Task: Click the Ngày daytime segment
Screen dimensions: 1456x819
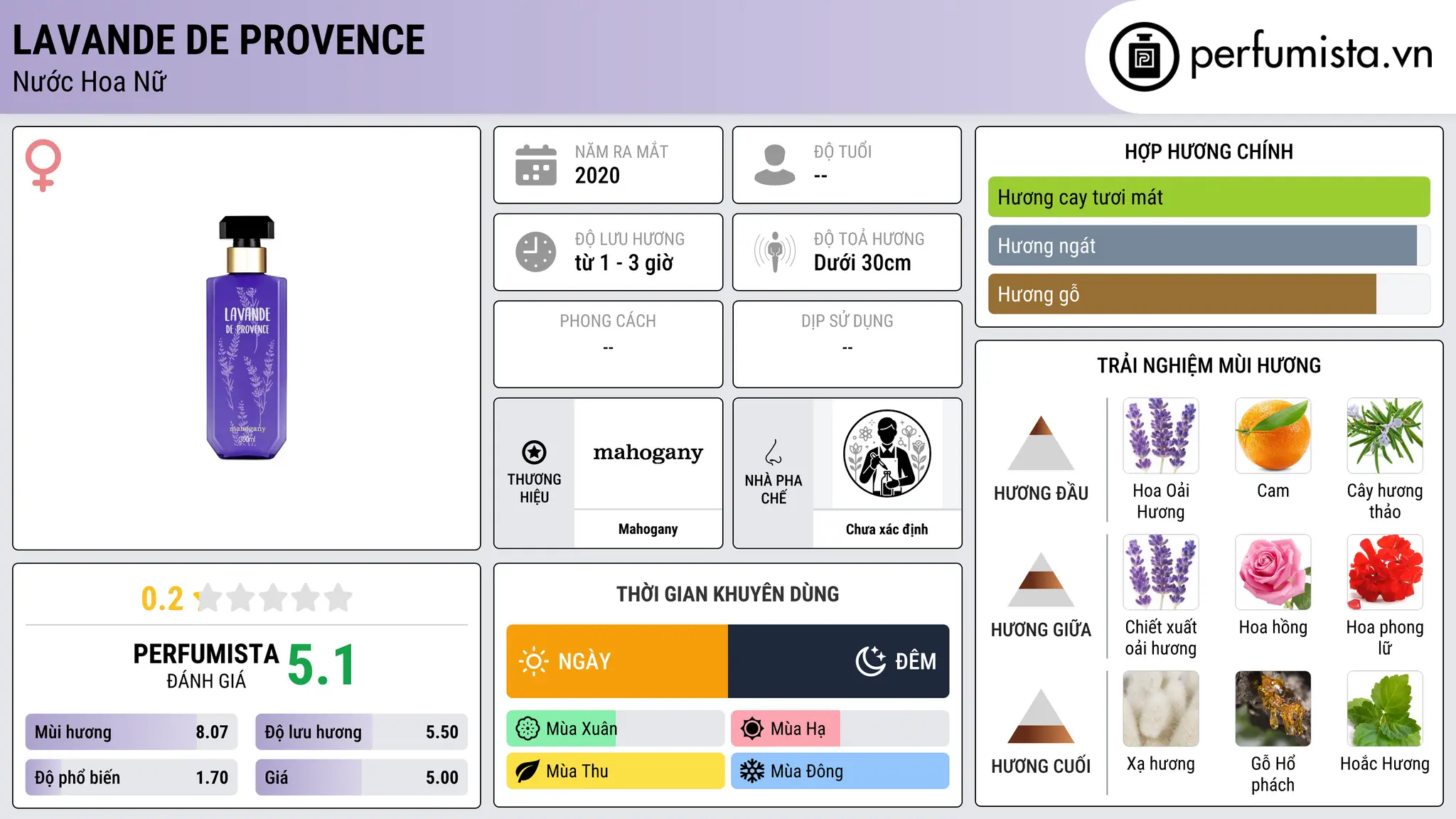Action: tap(617, 661)
